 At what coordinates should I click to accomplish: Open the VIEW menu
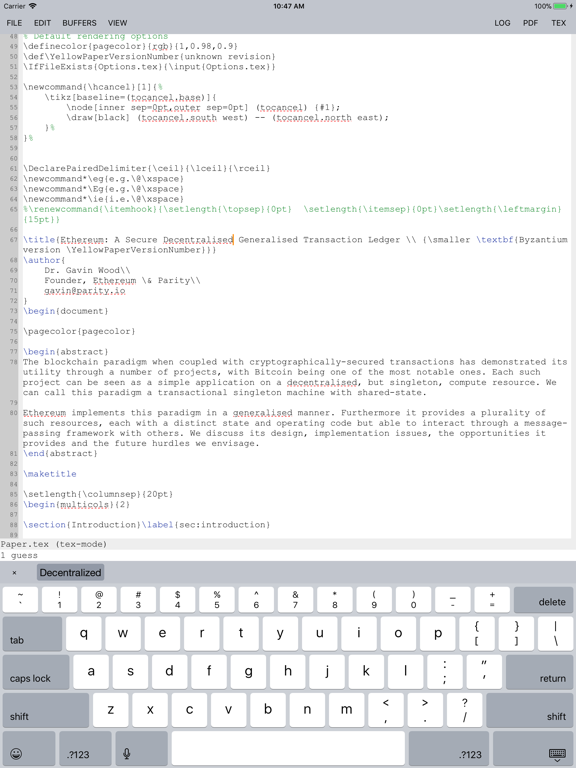click(118, 23)
